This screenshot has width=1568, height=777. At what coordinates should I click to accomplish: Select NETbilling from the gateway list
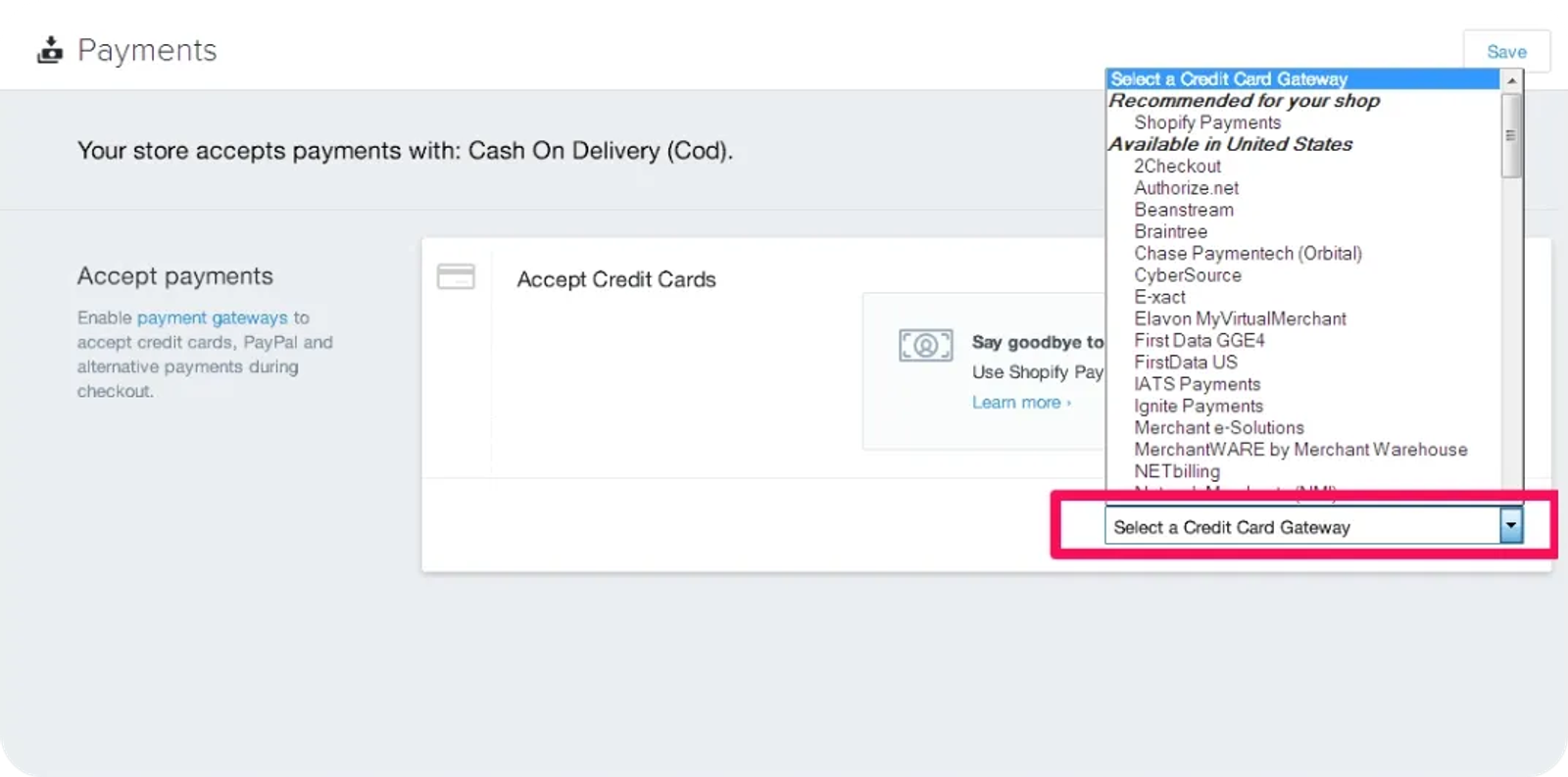[1177, 471]
